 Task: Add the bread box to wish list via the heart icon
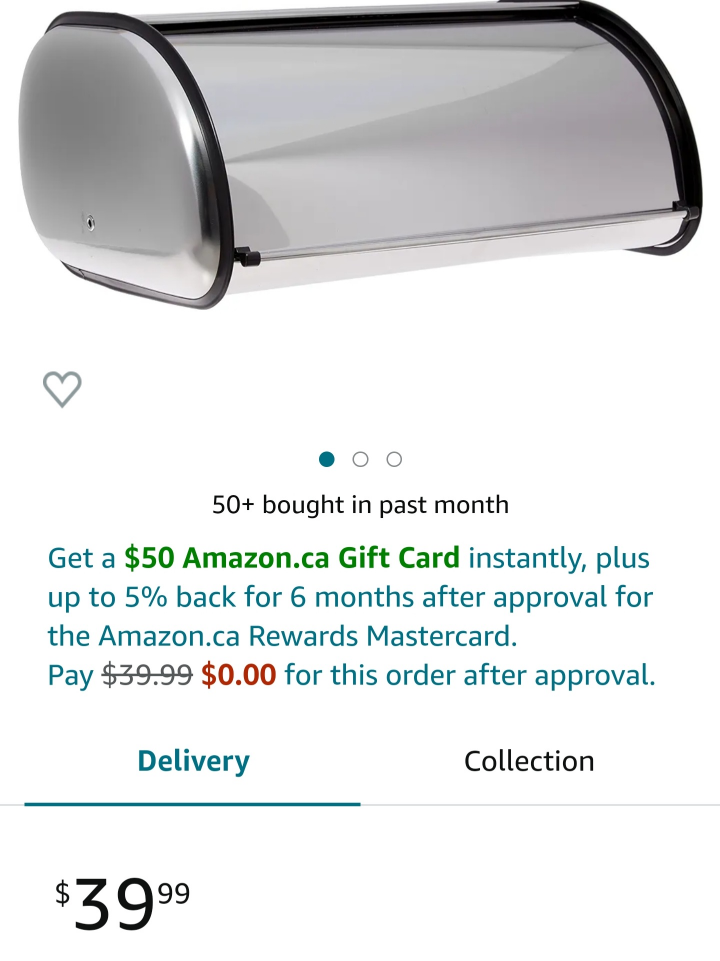tap(62, 389)
